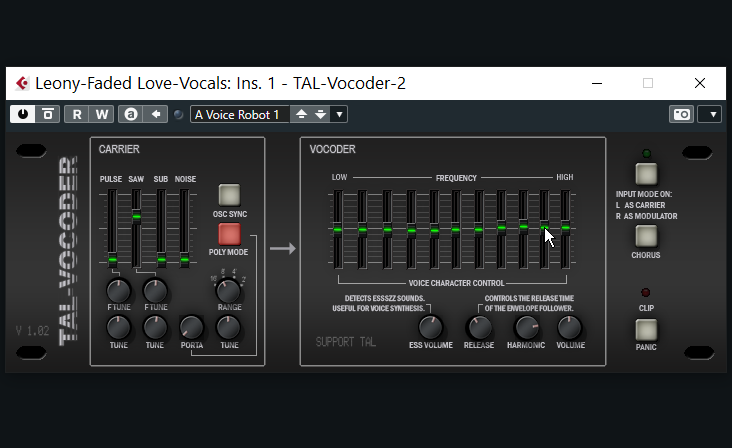Viewport: 732px width, 448px height.
Task: Click the copy A to B arrow icon
Action: pos(156,114)
